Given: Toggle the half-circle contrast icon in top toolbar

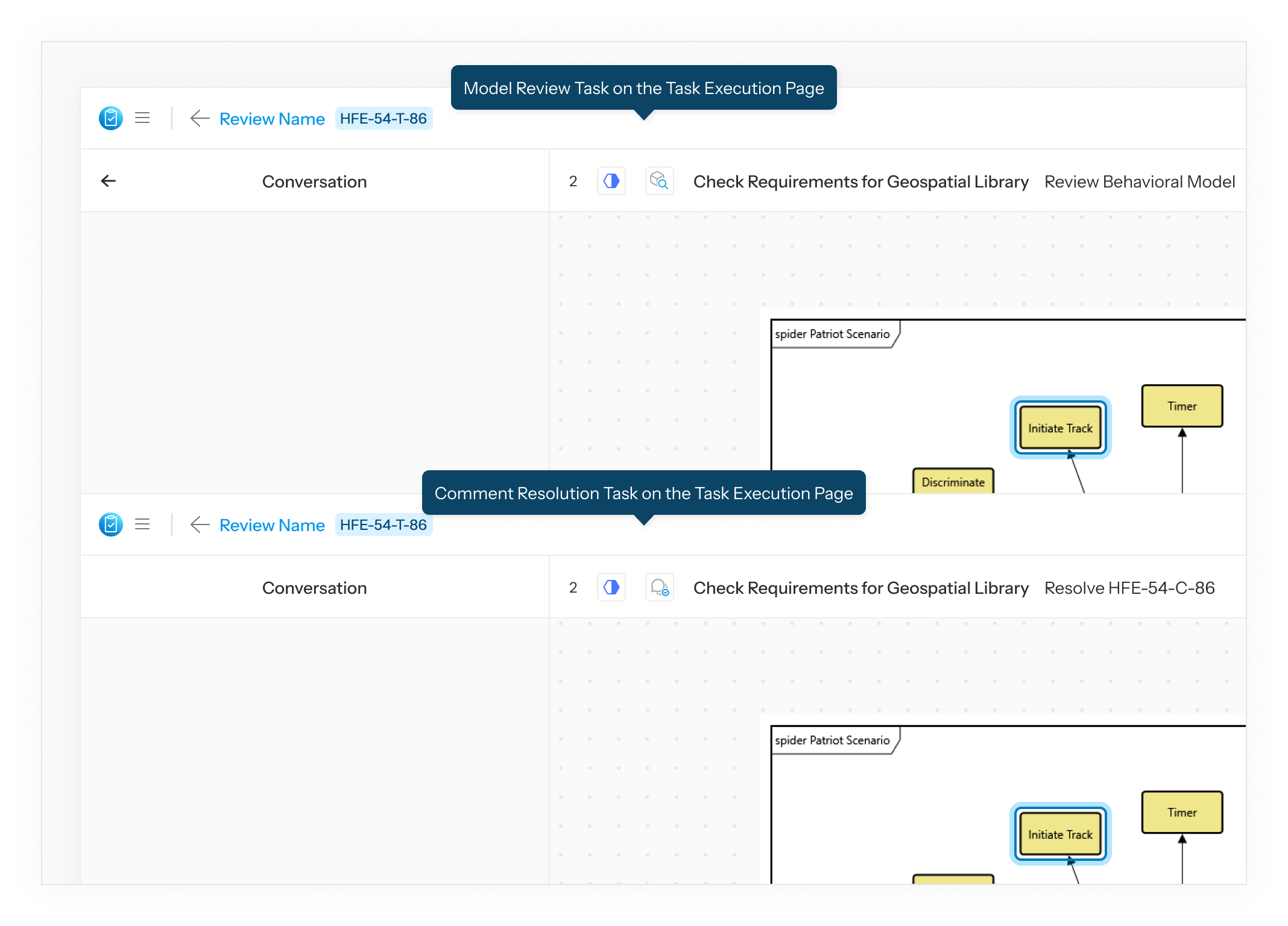Looking at the screenshot, I should [611, 181].
